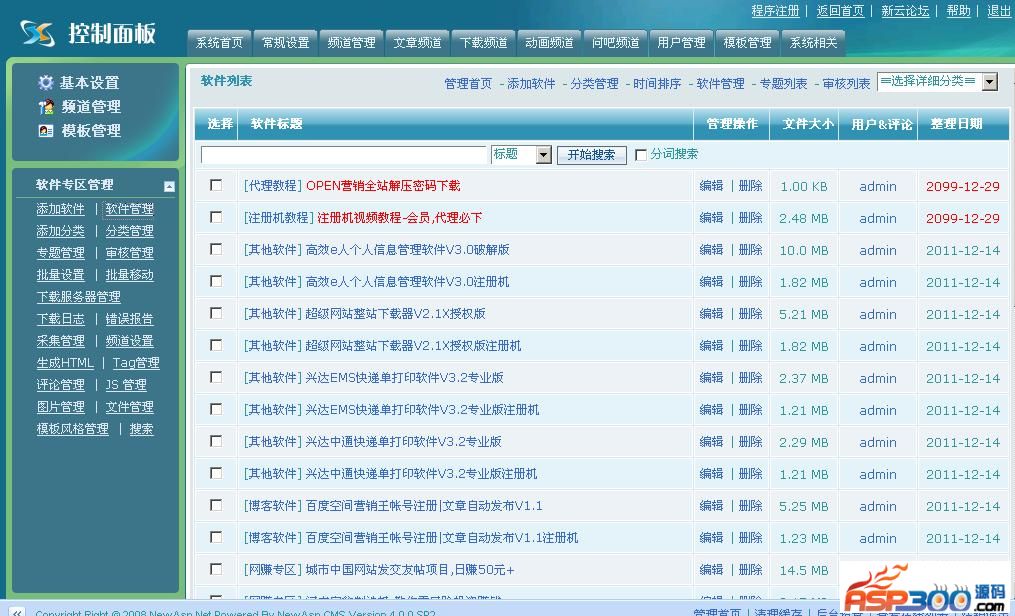The width and height of the screenshot is (1015, 616).
Task: Open the 新云论坛 link
Action: coord(905,10)
